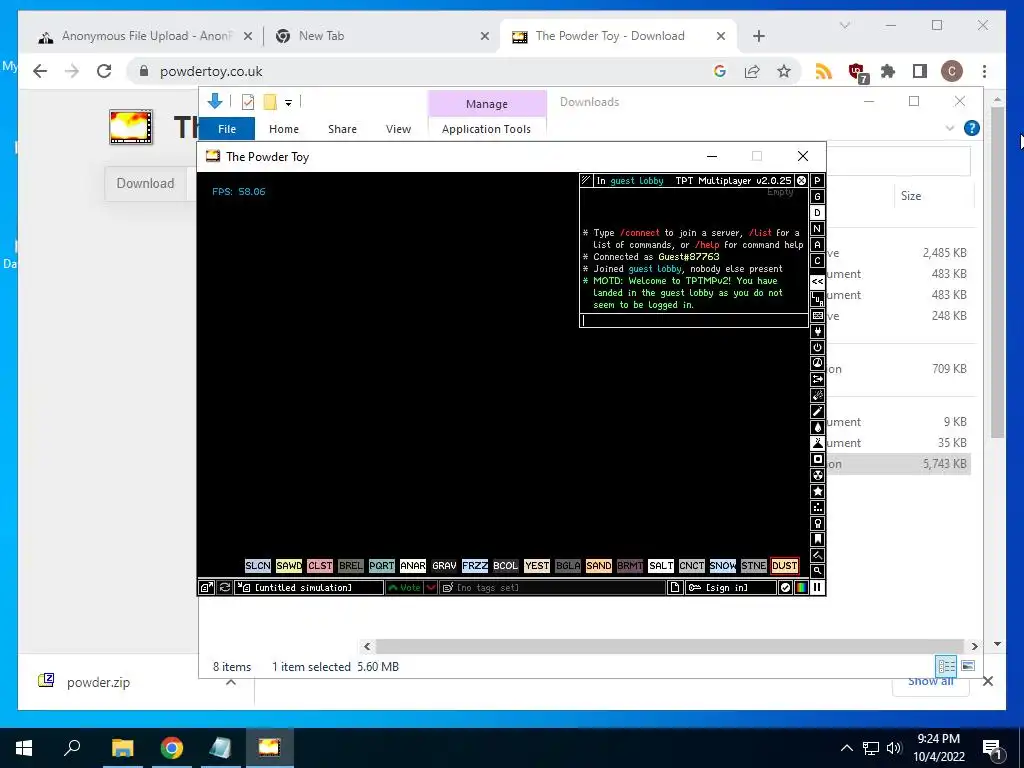This screenshot has height=768, width=1024.
Task: Click Chrome icon on Windows taskbar
Action: pyautogui.click(x=171, y=747)
